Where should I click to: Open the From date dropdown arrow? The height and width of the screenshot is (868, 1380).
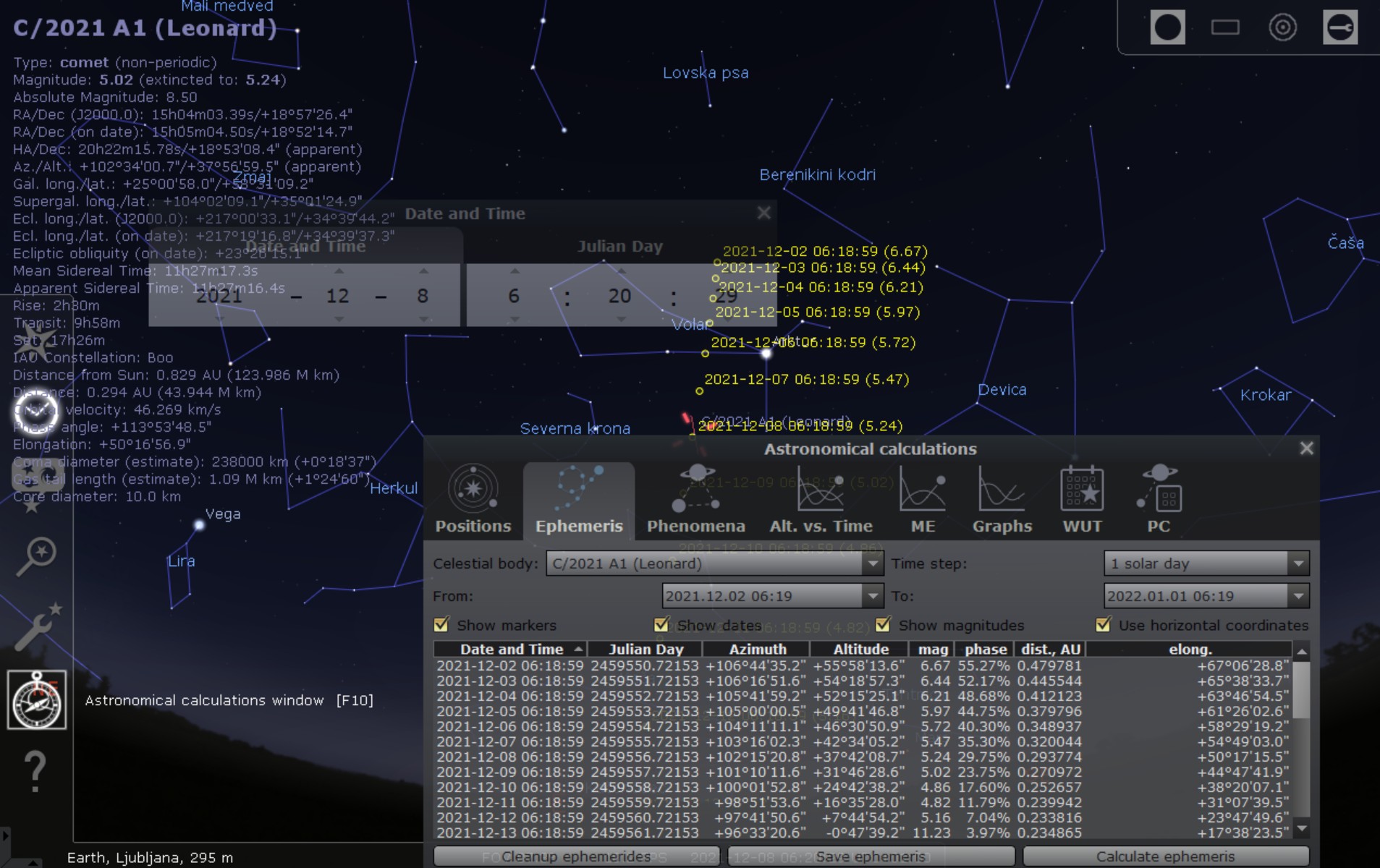[873, 596]
